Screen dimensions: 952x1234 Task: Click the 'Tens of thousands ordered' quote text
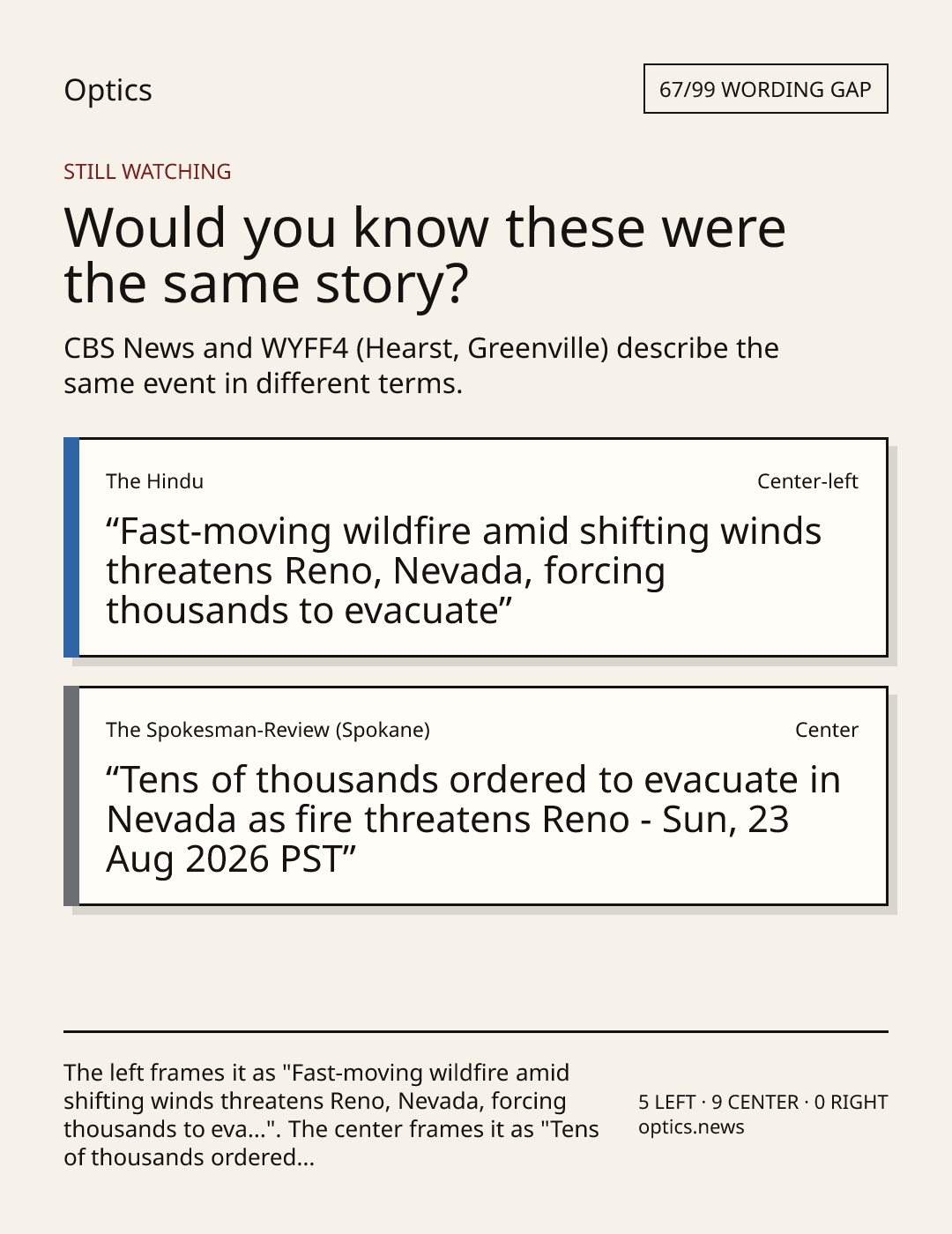[473, 819]
